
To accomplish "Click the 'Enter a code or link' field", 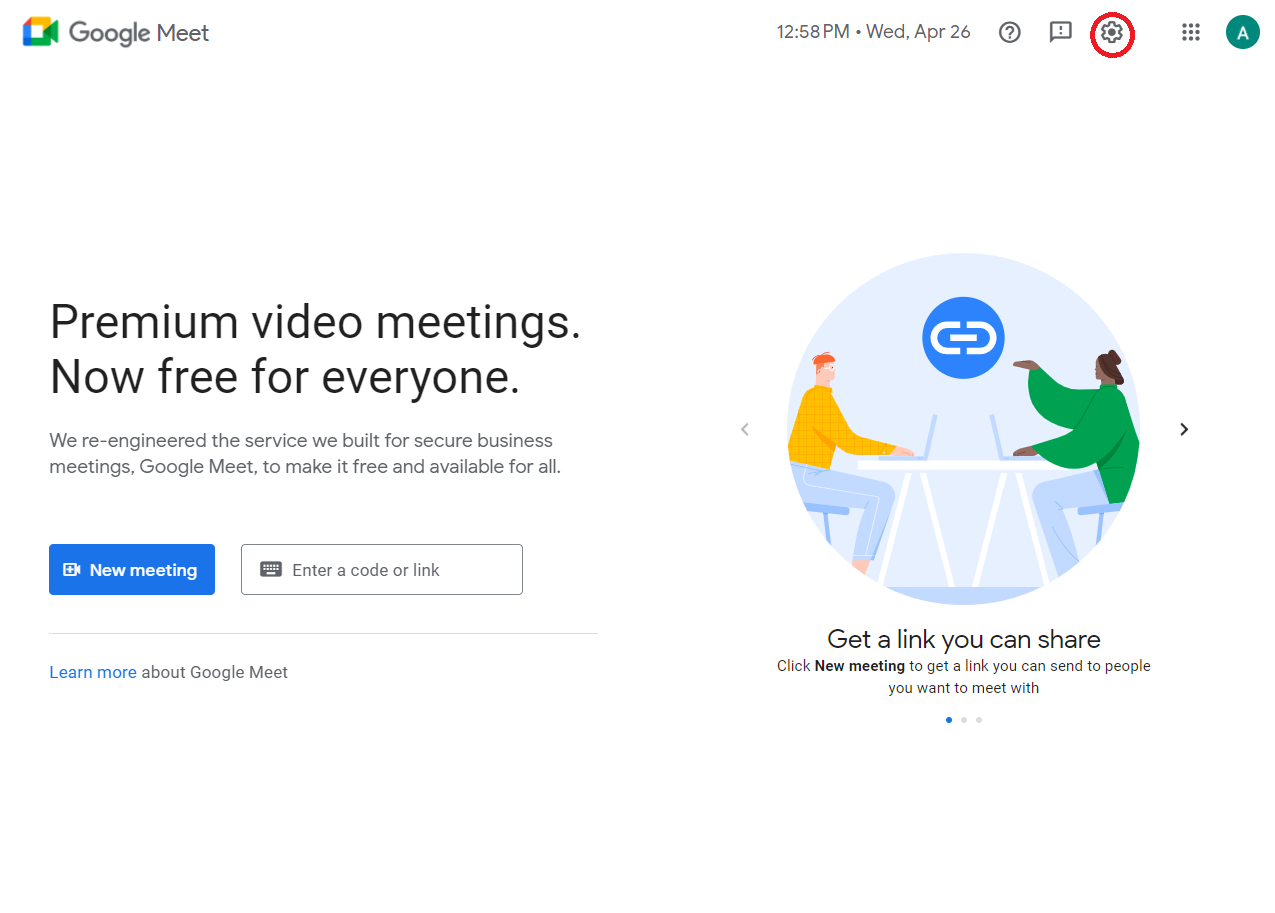I will coord(382,570).
